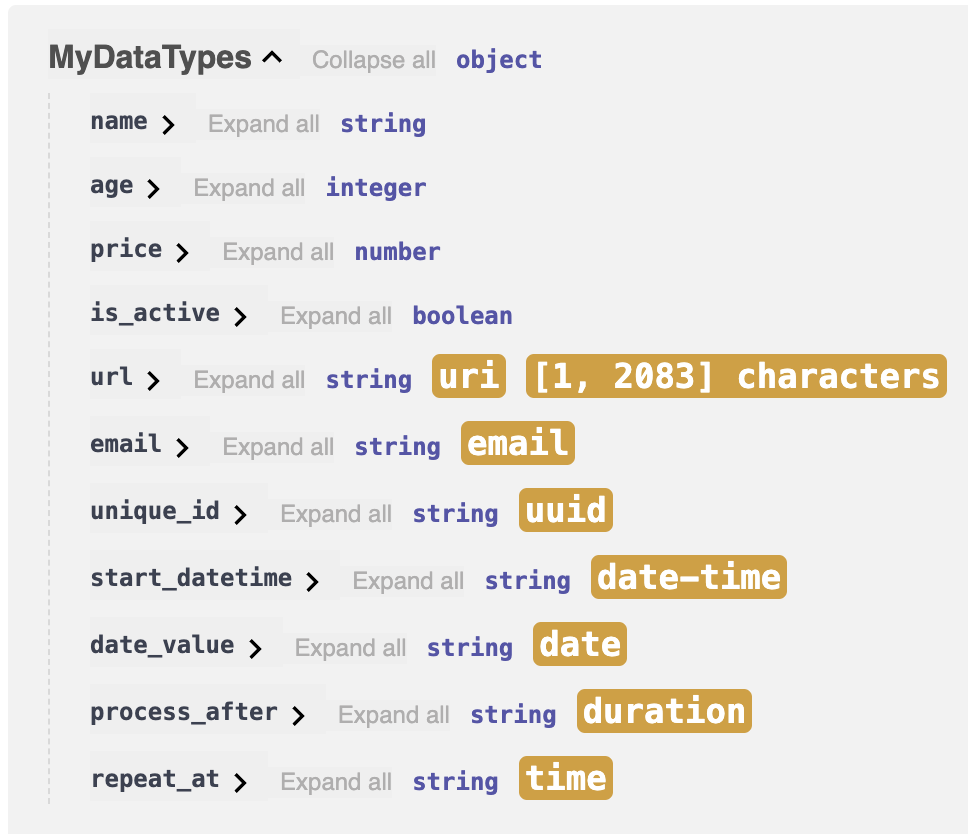Click the uri format badge

469,376
